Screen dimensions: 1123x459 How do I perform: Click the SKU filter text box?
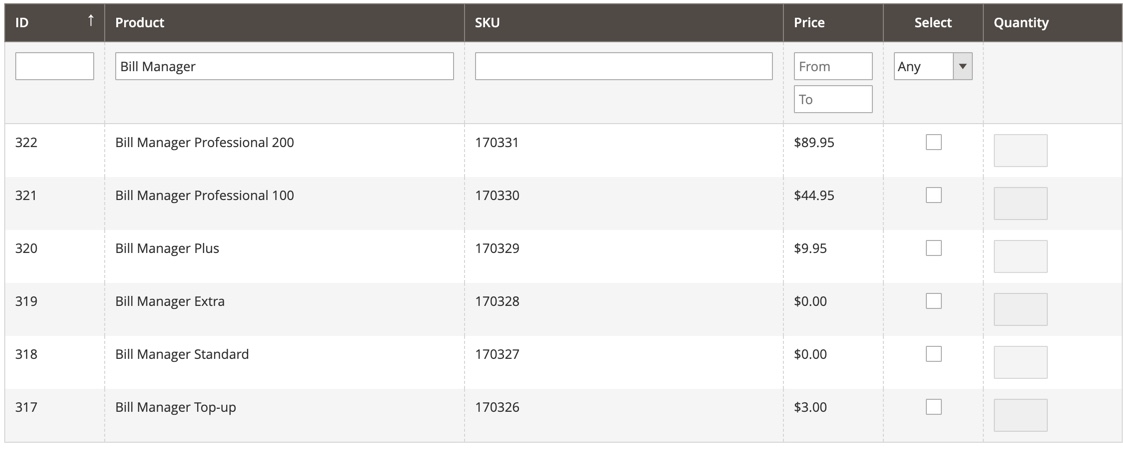(x=623, y=67)
